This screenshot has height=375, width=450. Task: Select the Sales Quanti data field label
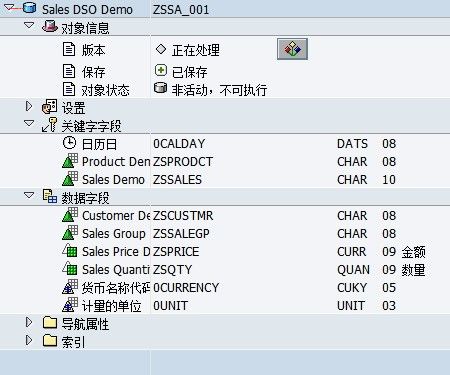pyautogui.click(x=116, y=270)
